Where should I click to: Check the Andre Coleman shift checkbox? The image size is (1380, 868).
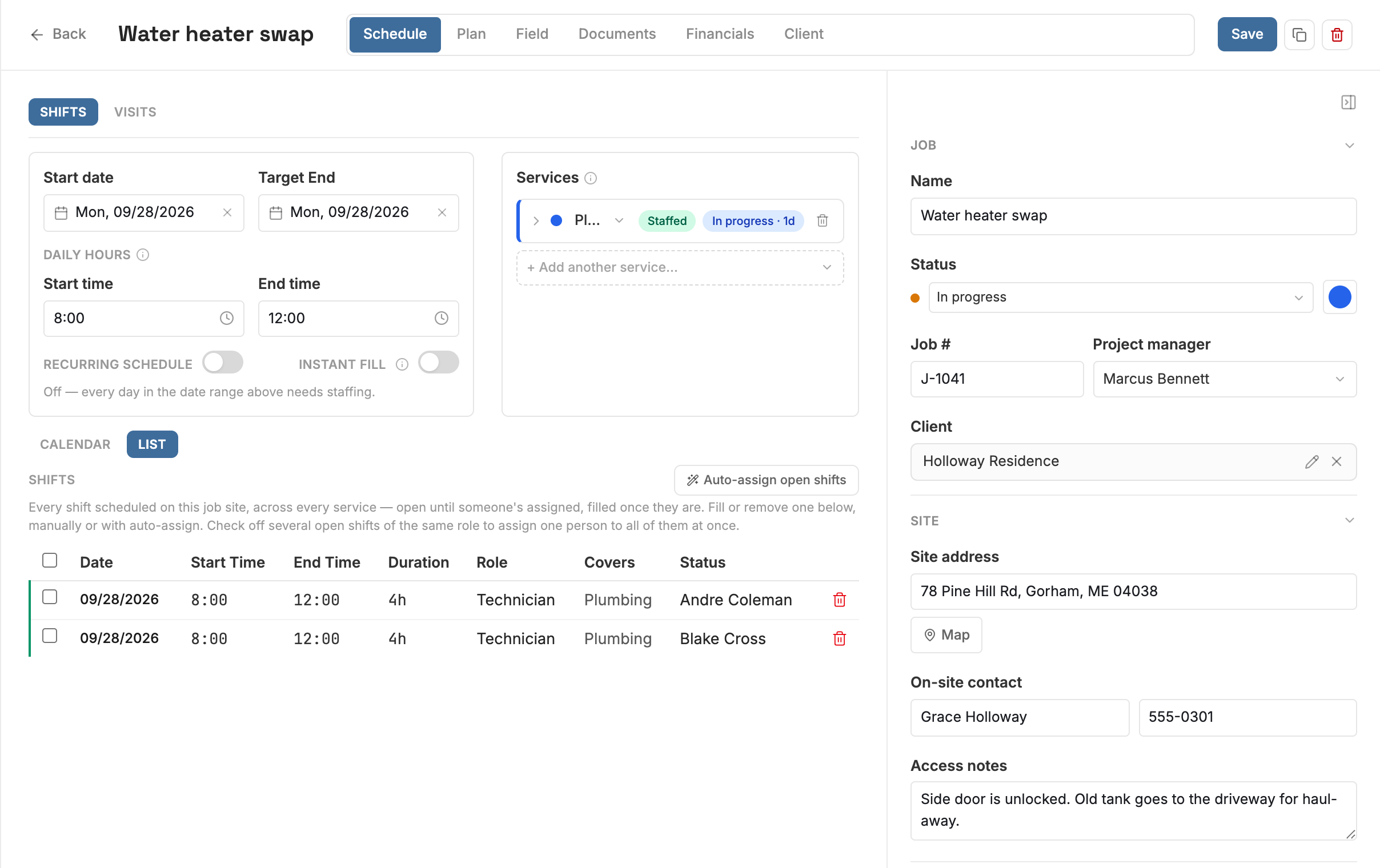[50, 597]
